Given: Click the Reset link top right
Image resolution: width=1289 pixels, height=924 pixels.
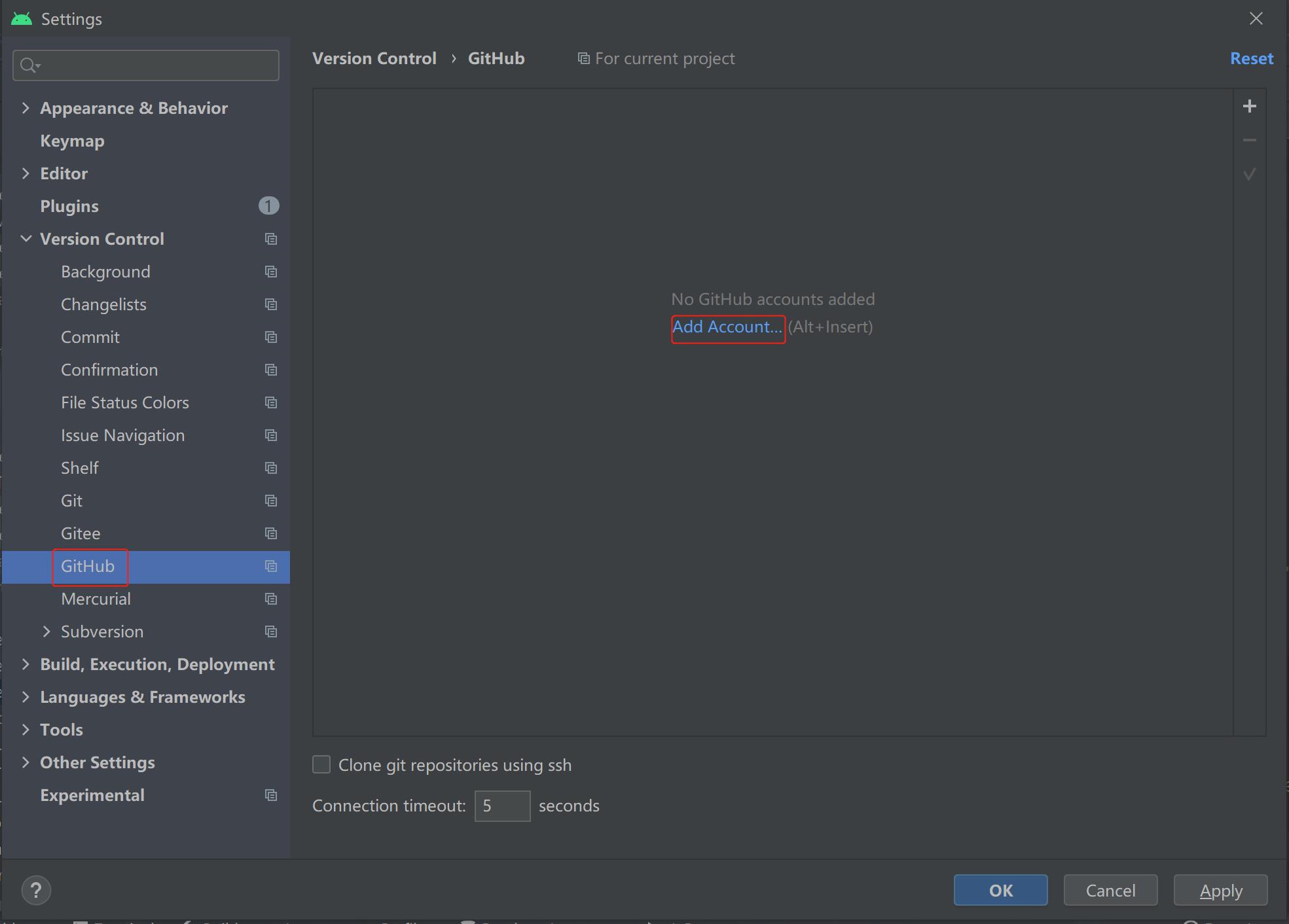Looking at the screenshot, I should (x=1252, y=57).
